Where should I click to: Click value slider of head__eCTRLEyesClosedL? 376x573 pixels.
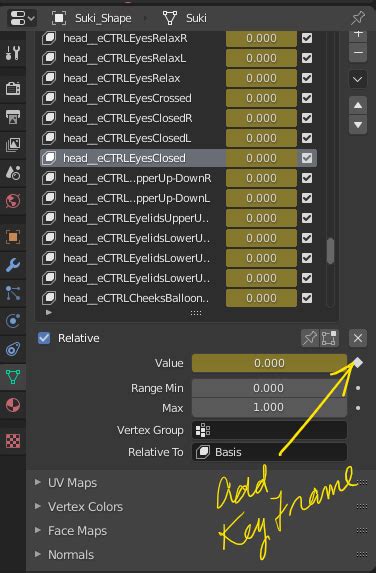(261, 138)
